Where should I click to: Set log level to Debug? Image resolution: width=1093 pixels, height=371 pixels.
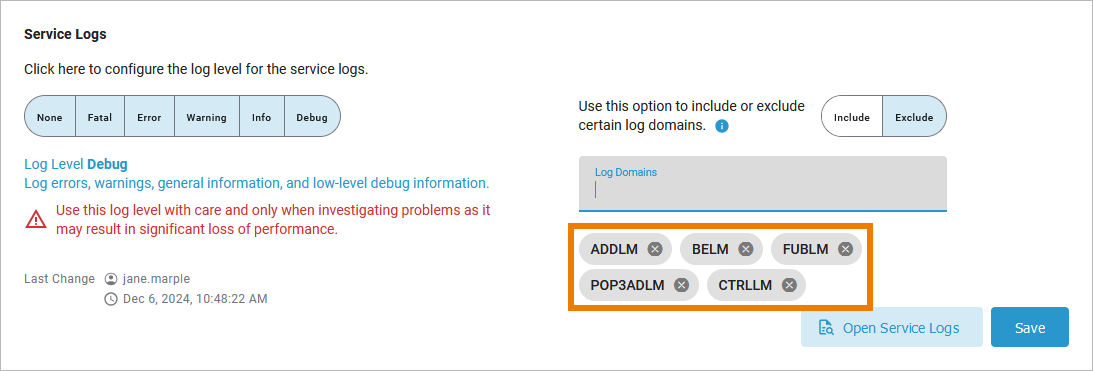(x=312, y=117)
